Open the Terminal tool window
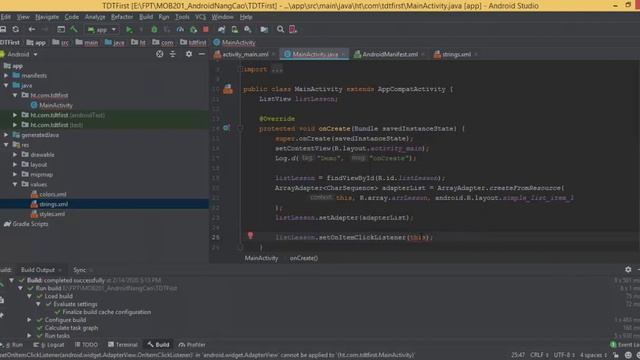Viewport: 640px width, 360px height. [123, 345]
